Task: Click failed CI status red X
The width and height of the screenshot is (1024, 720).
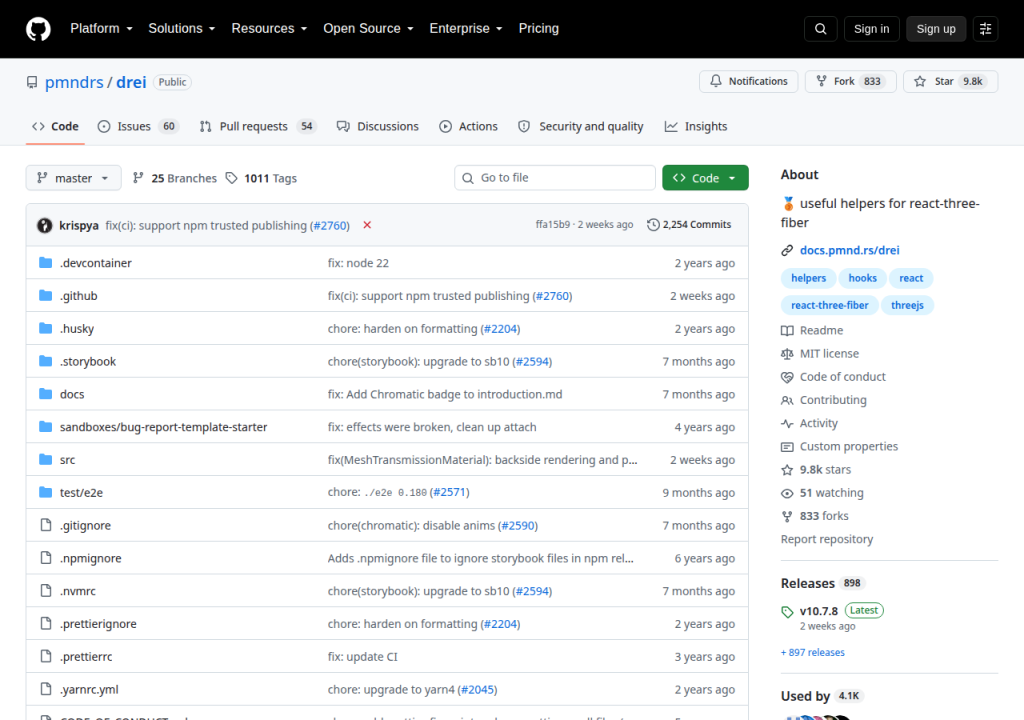Action: tap(367, 225)
